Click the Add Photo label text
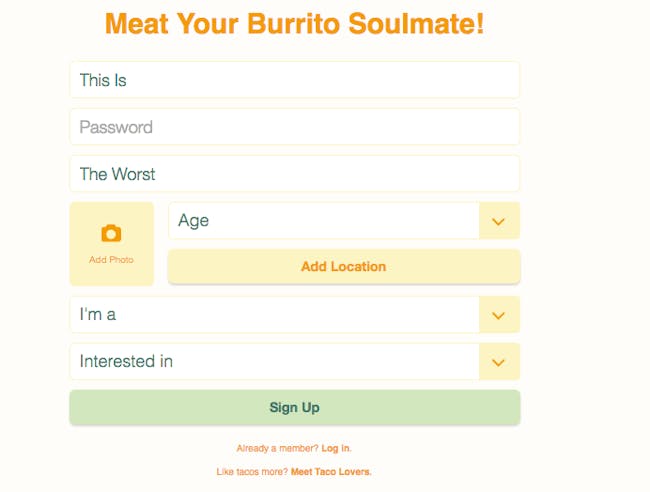Viewport: 650px width, 492px height. (111, 260)
